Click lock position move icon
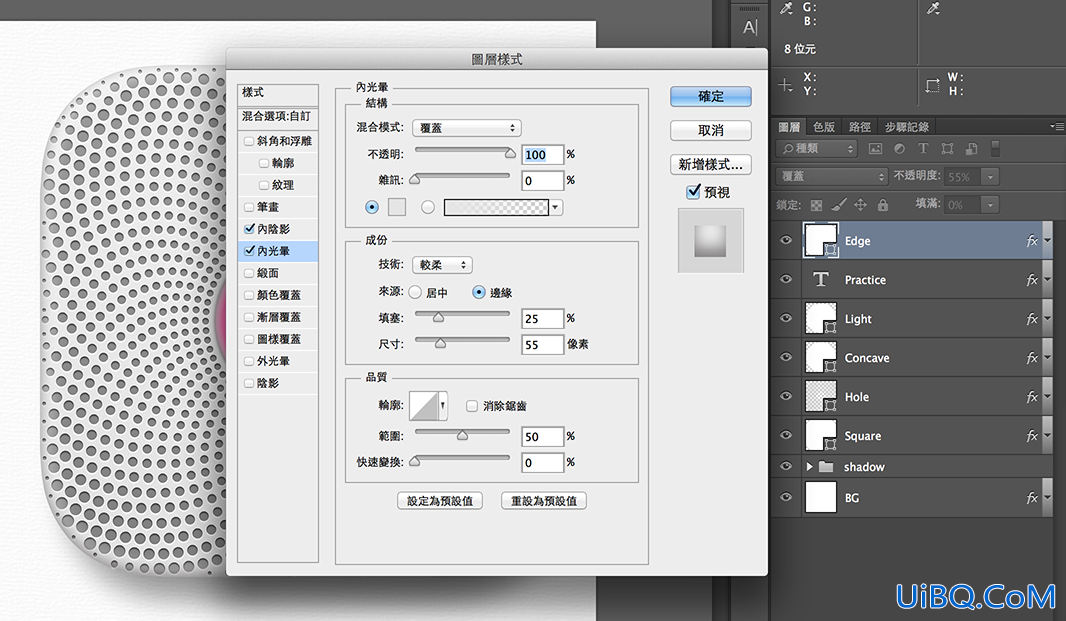 861,205
